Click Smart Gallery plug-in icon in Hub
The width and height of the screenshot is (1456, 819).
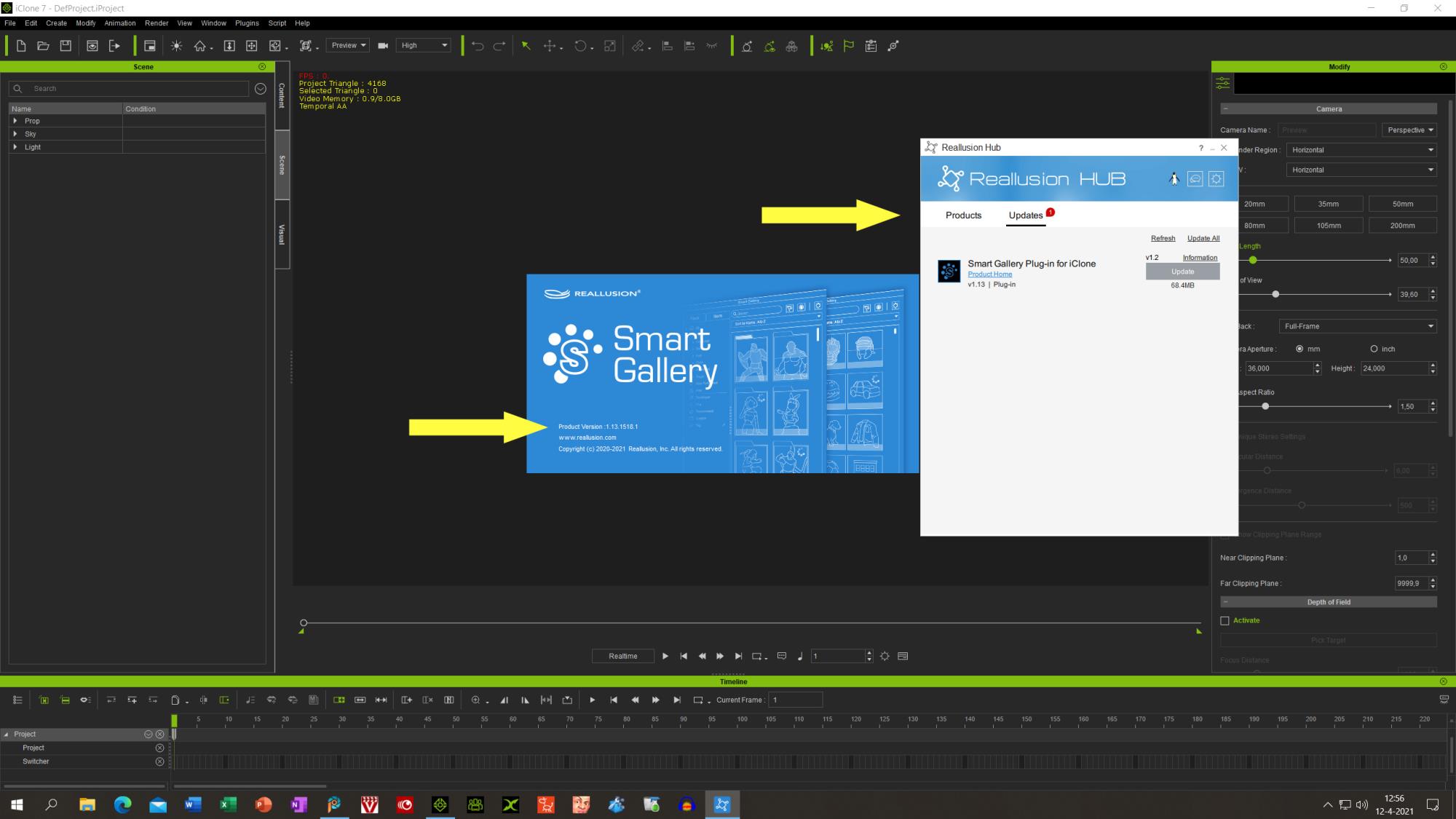click(x=949, y=272)
